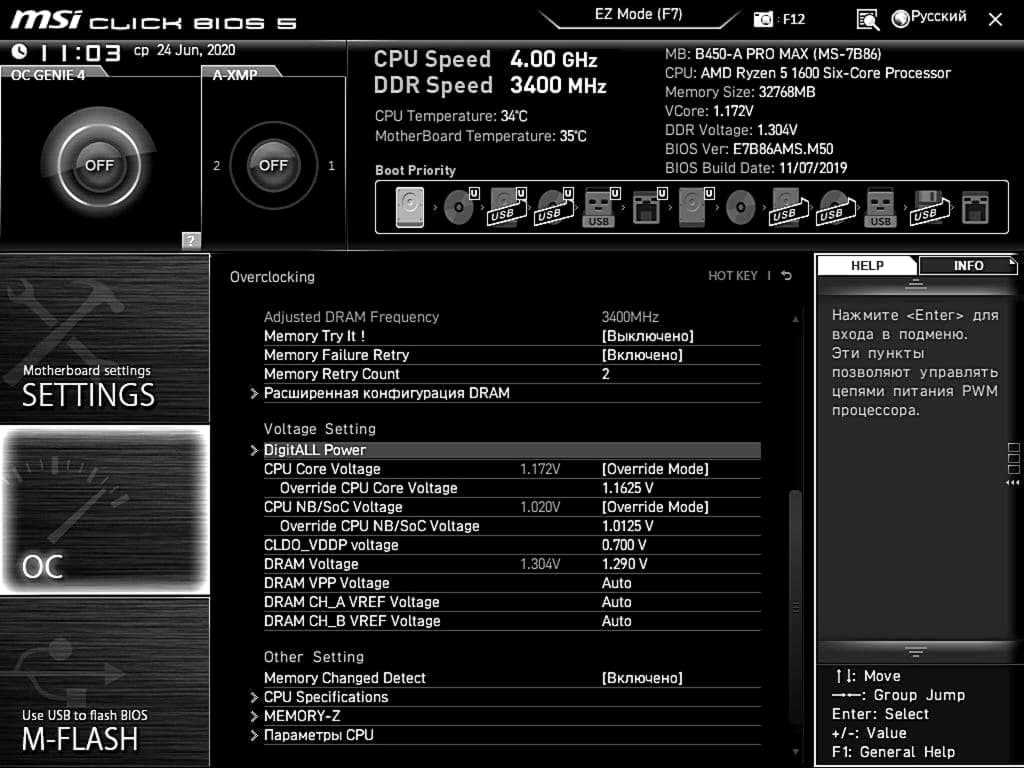Open CPU Core Voltage Override Mode dropdown
This screenshot has height=768, width=1024.
655,469
